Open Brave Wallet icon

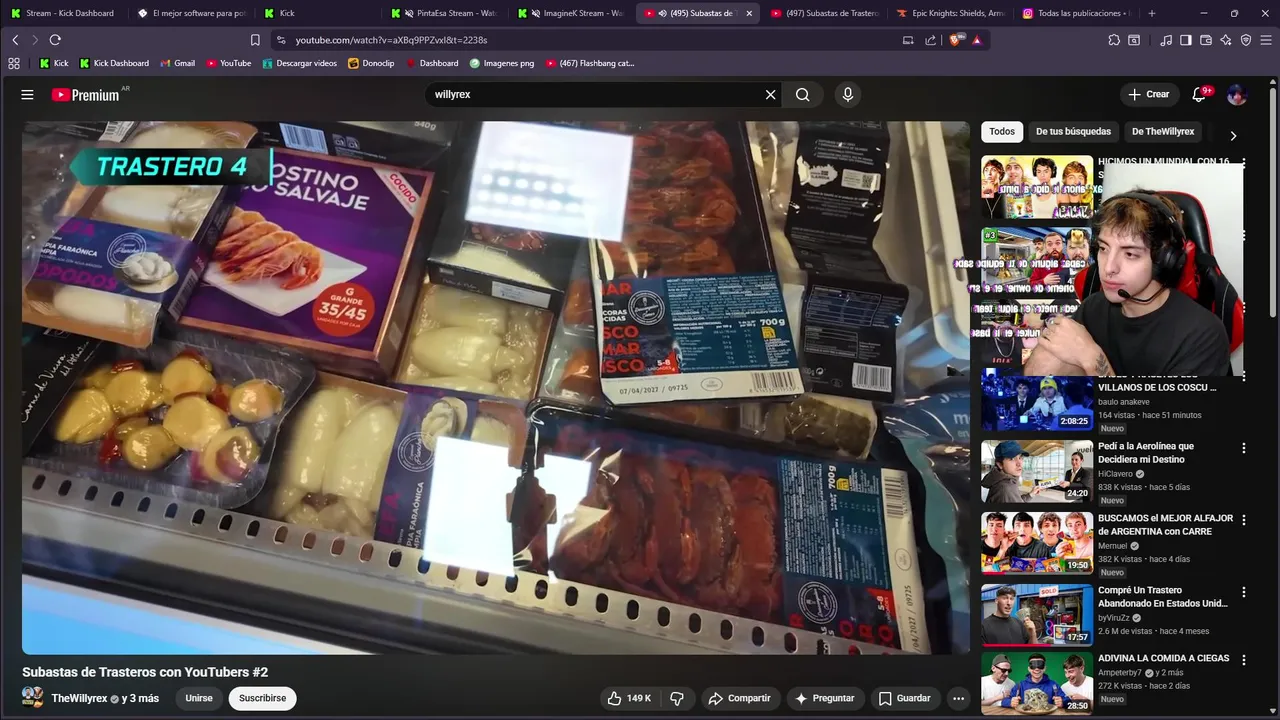click(1206, 40)
